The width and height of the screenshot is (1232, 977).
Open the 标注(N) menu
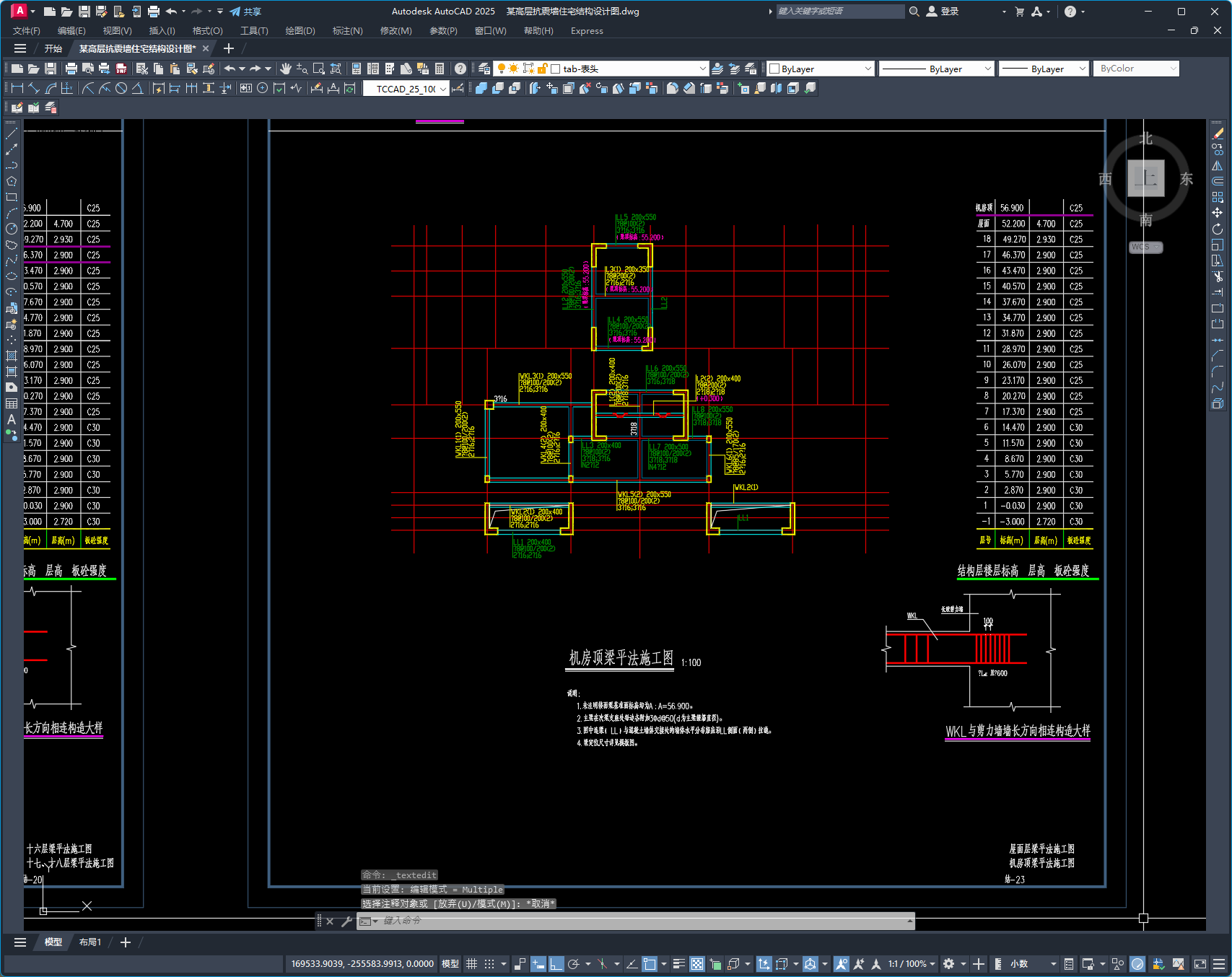point(347,31)
